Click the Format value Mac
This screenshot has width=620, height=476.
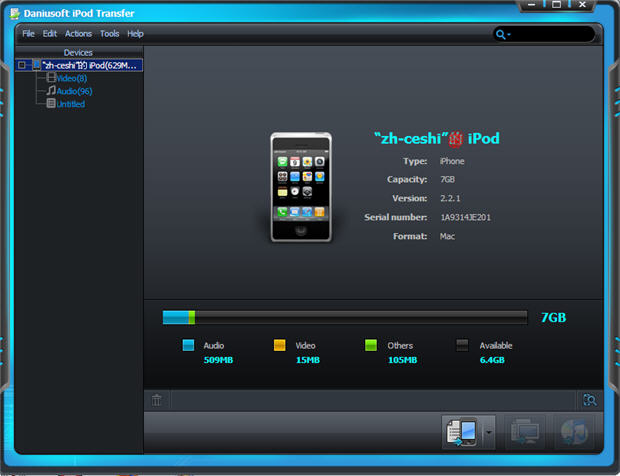447,236
